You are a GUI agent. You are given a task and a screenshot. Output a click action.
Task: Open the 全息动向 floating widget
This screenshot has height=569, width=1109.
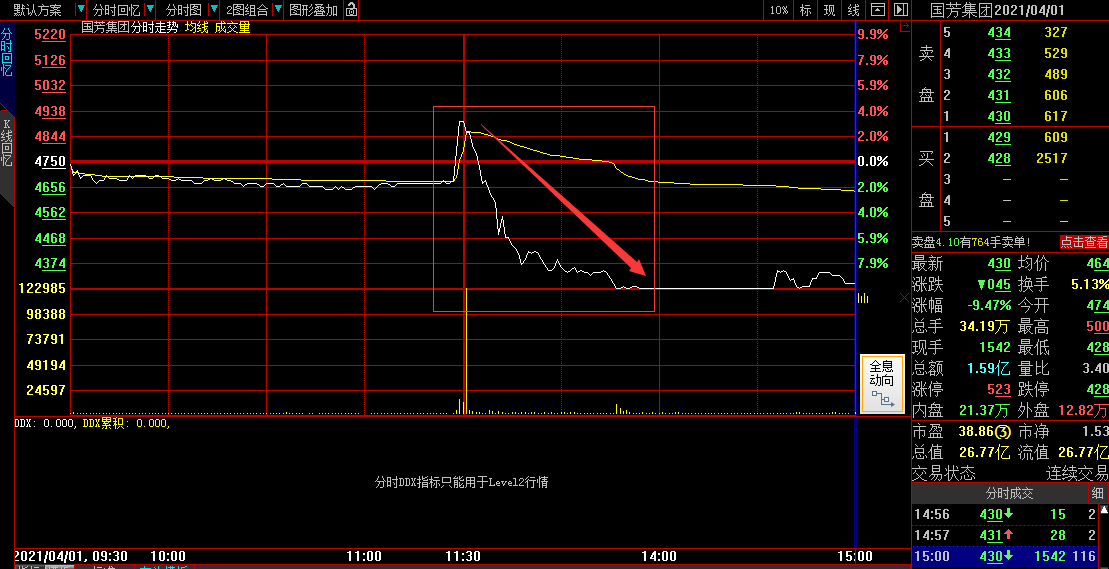point(881,384)
